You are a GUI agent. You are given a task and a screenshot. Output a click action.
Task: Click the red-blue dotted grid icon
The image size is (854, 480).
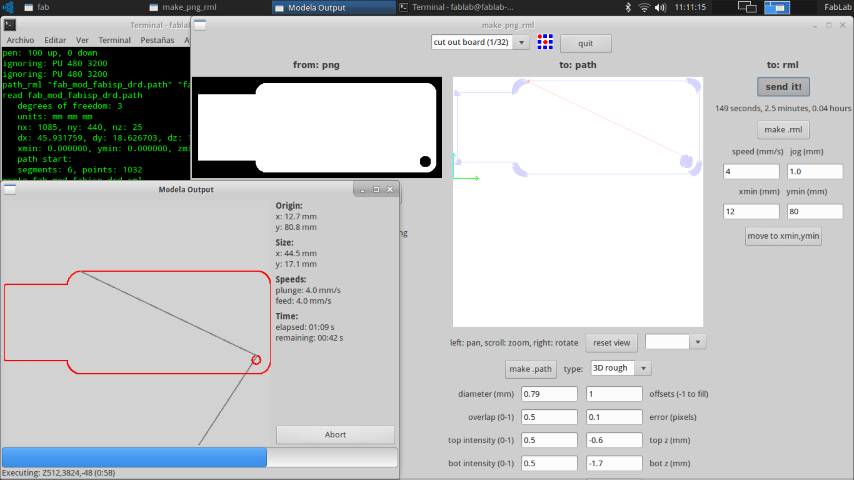(545, 42)
